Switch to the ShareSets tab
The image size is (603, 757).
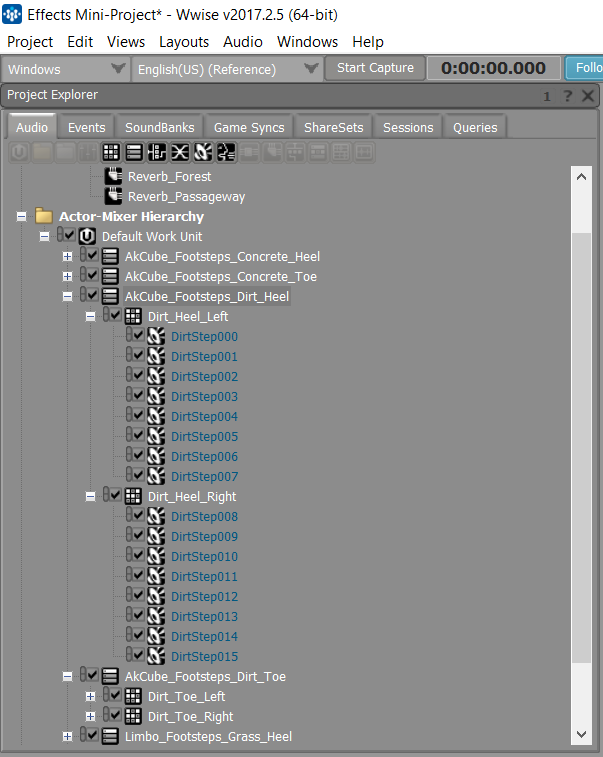(334, 127)
